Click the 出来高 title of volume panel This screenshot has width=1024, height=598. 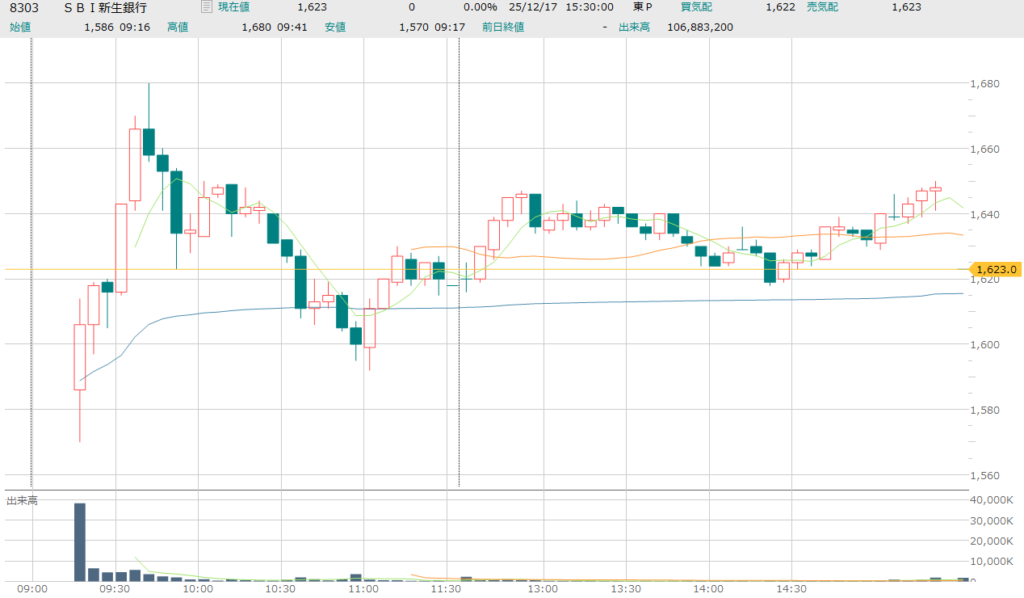pos(22,499)
